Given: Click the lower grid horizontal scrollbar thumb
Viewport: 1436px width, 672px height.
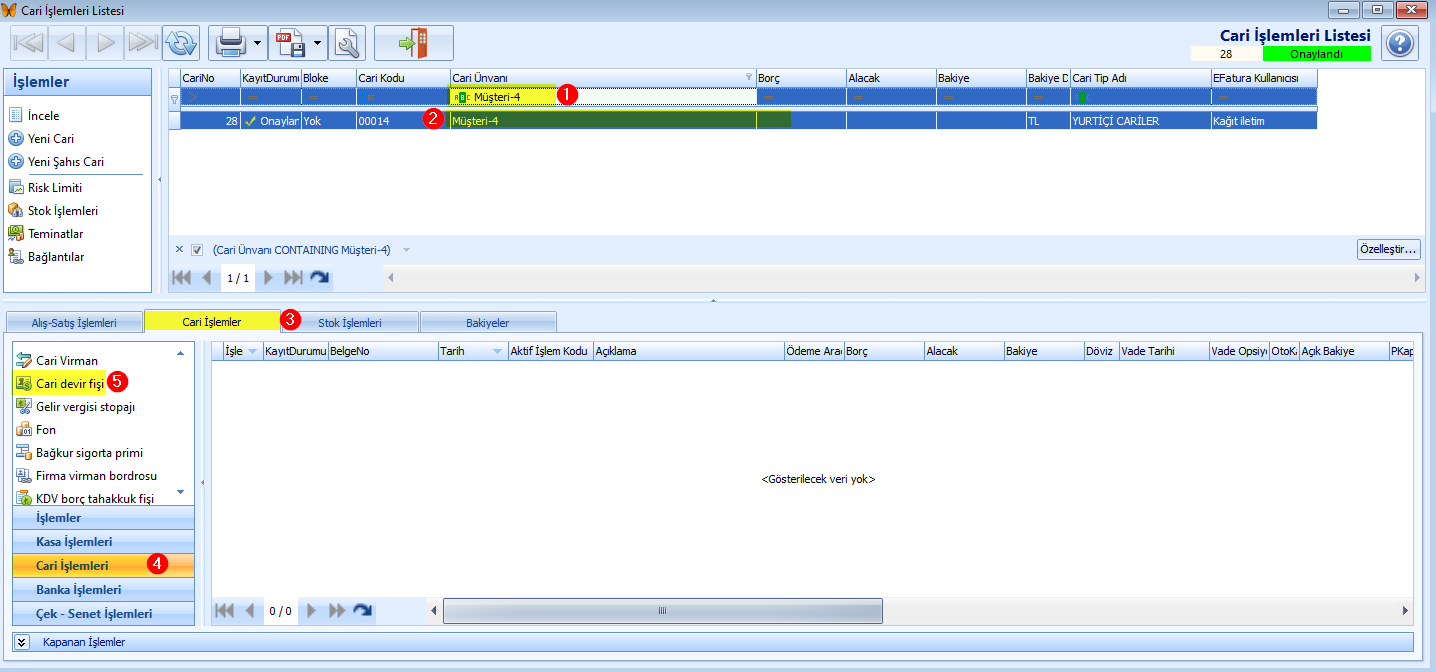Looking at the screenshot, I should [x=662, y=610].
